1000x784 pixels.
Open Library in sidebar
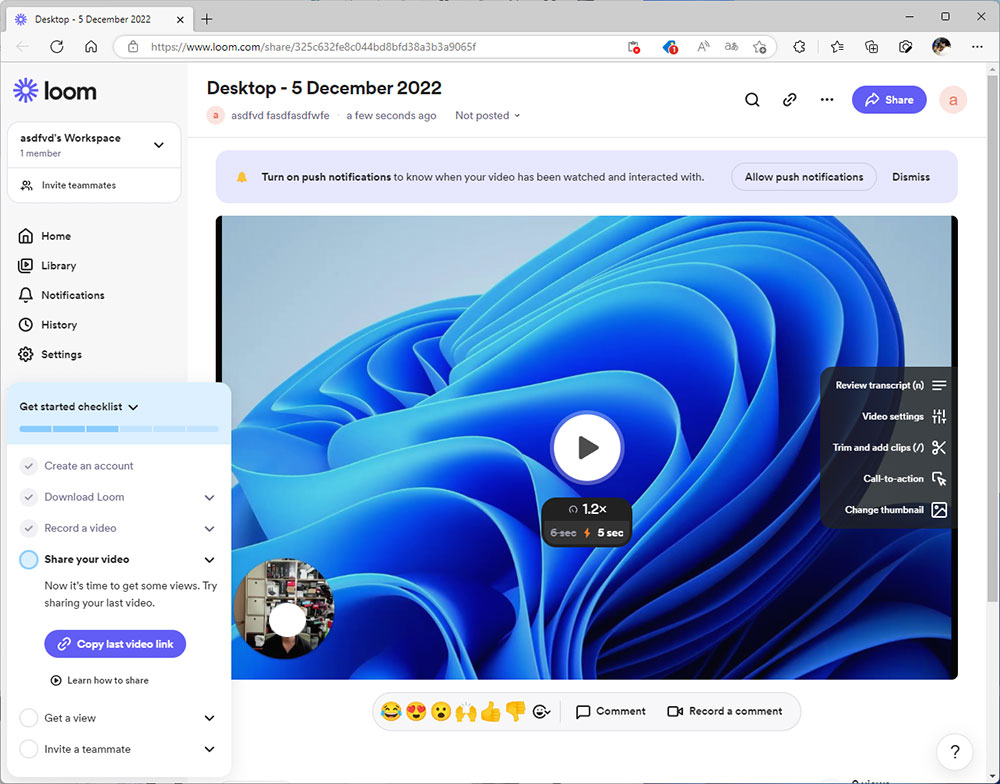pyautogui.click(x=47, y=265)
